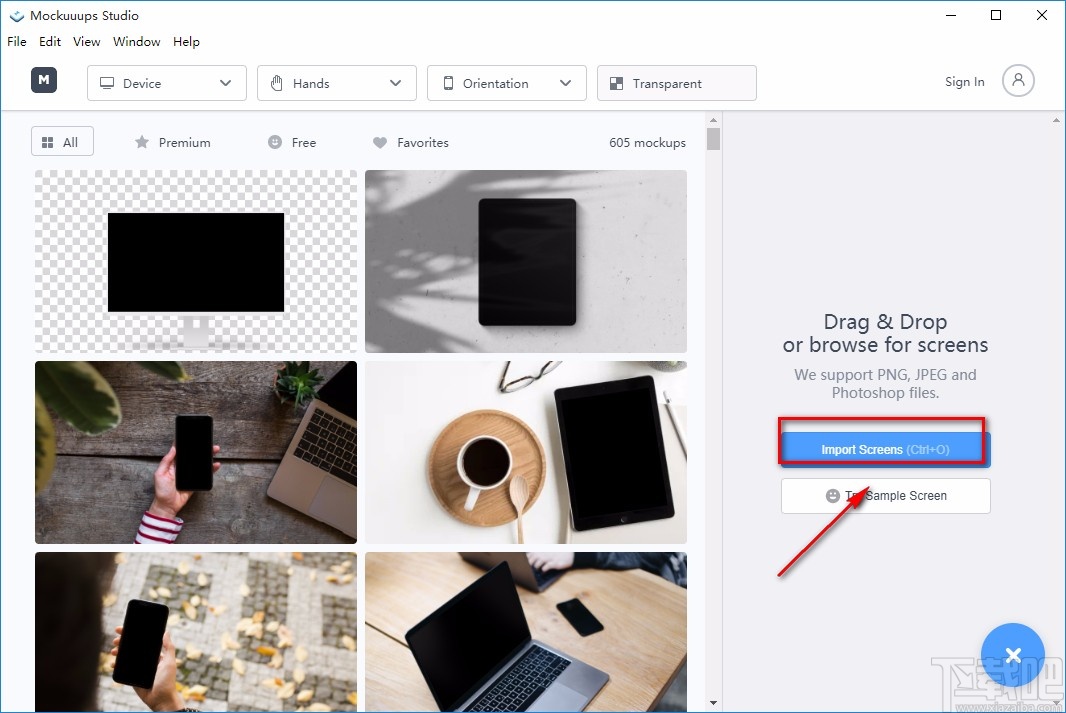Image resolution: width=1066 pixels, height=713 pixels.
Task: Click the Import Screens button
Action: coord(883,449)
